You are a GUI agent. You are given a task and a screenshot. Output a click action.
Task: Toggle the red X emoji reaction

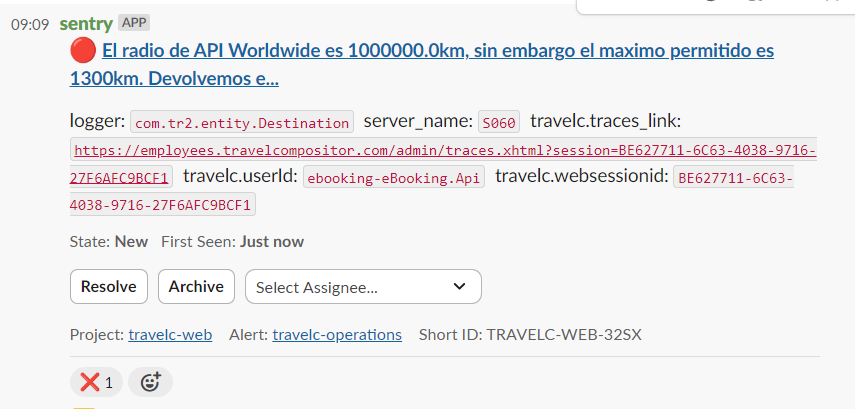pos(96,382)
